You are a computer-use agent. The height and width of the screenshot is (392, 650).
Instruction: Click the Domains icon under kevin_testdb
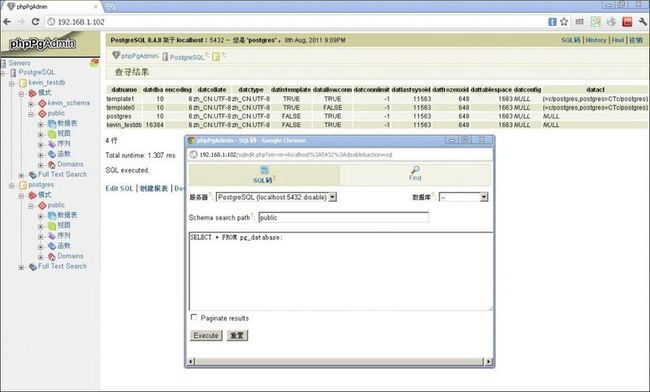pyautogui.click(x=52, y=165)
